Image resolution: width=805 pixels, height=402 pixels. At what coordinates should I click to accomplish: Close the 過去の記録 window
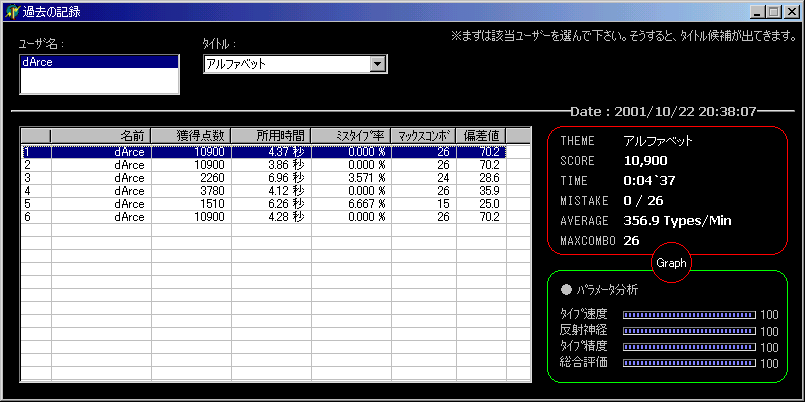click(x=787, y=12)
